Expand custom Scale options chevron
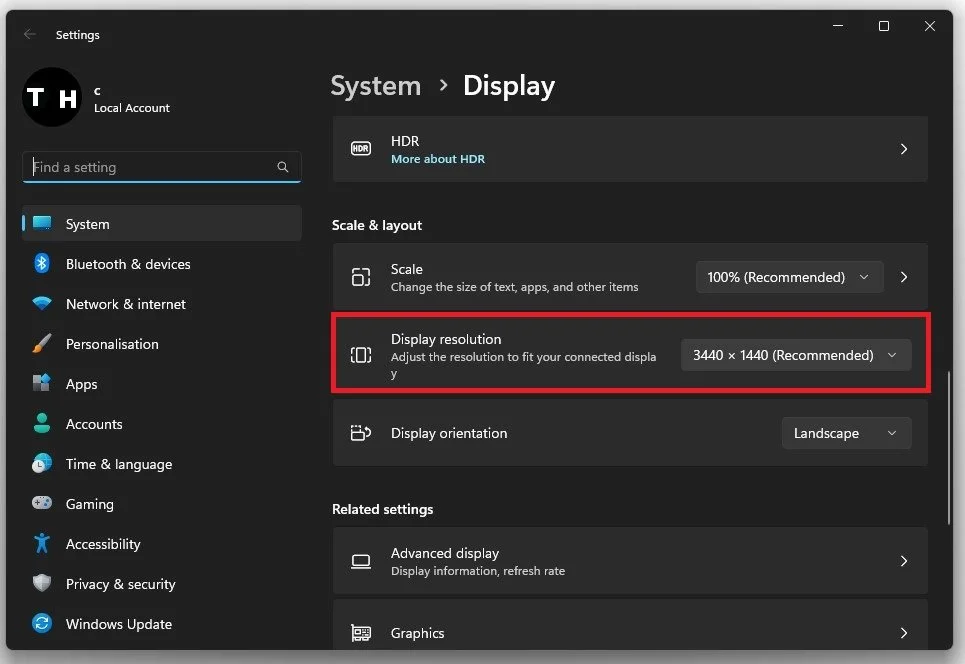This screenshot has width=965, height=664. pyautogui.click(x=903, y=277)
